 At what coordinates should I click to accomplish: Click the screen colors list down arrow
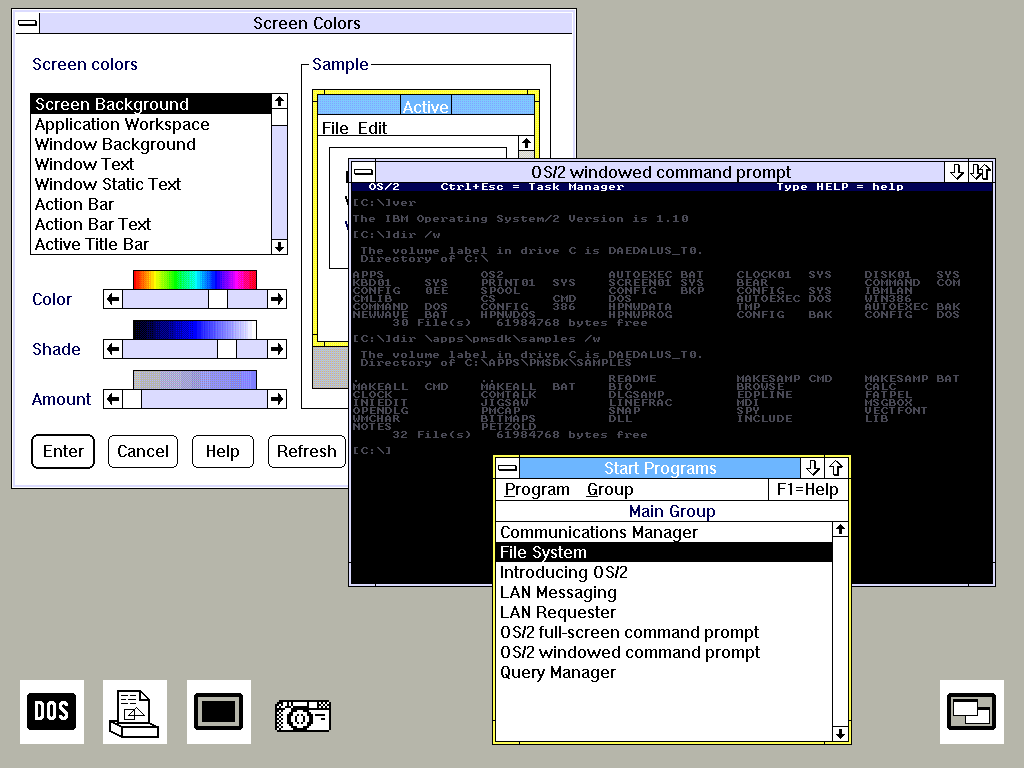280,246
